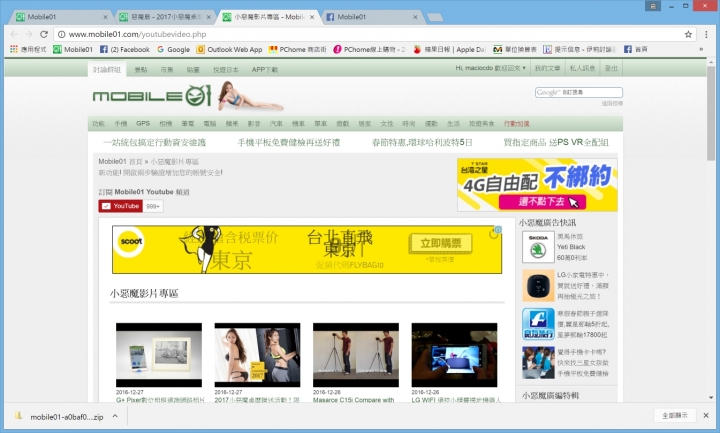Open the Google bookmark
This screenshot has width=720, height=433.
click(x=174, y=49)
